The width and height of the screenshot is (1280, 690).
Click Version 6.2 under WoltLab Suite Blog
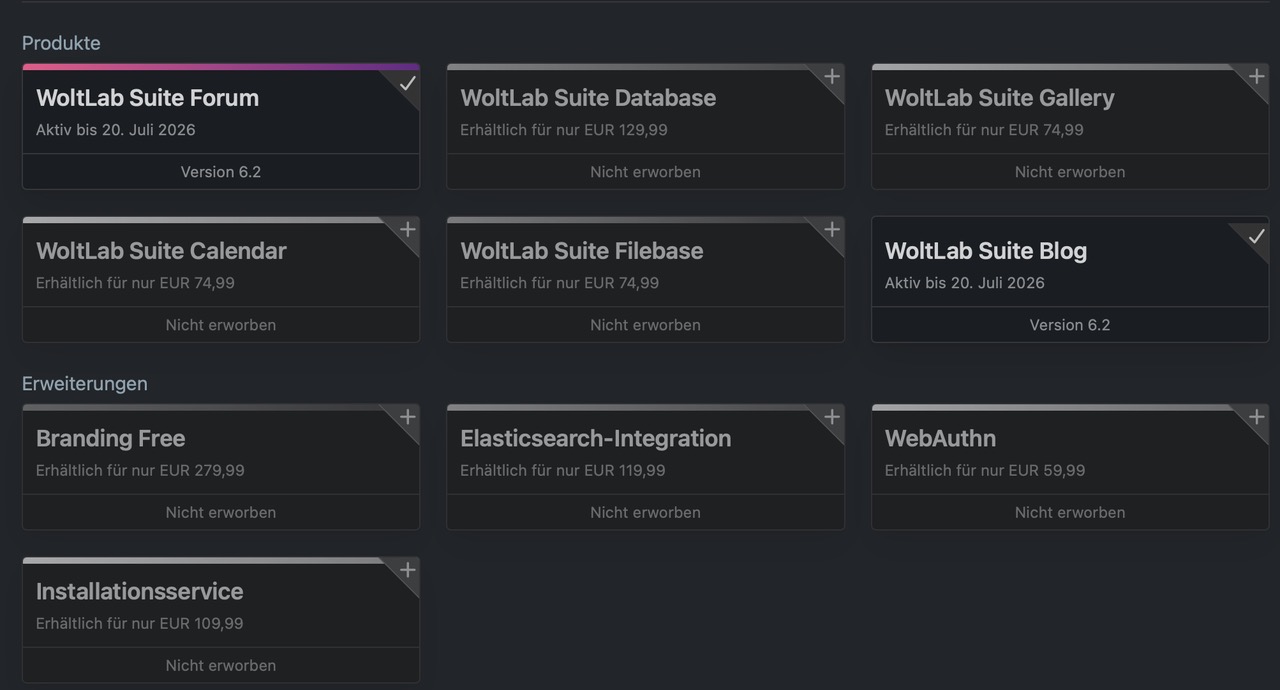click(1070, 325)
